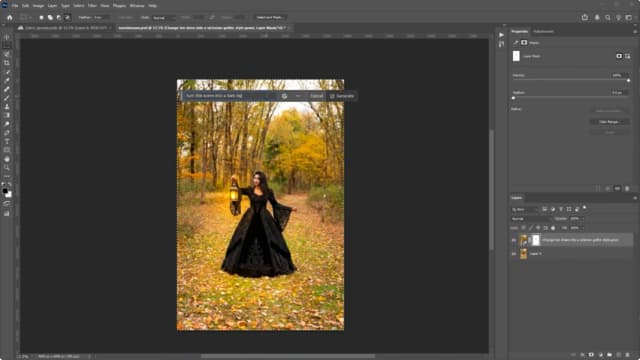Open layer style fx icon
This screenshot has height=360, width=640.
pos(582,355)
